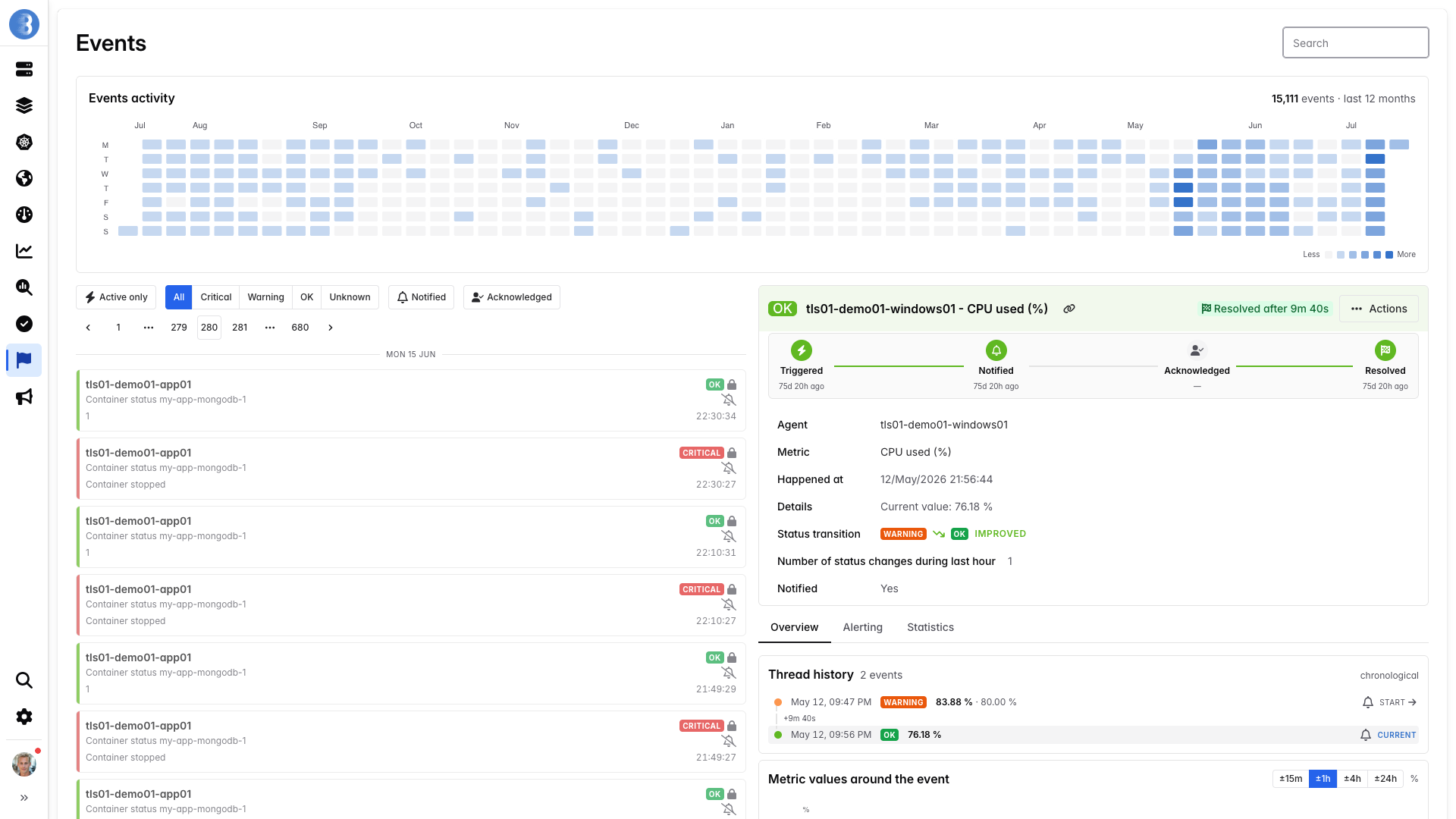
Task: Toggle the Acknowledged filter
Action: 512,297
